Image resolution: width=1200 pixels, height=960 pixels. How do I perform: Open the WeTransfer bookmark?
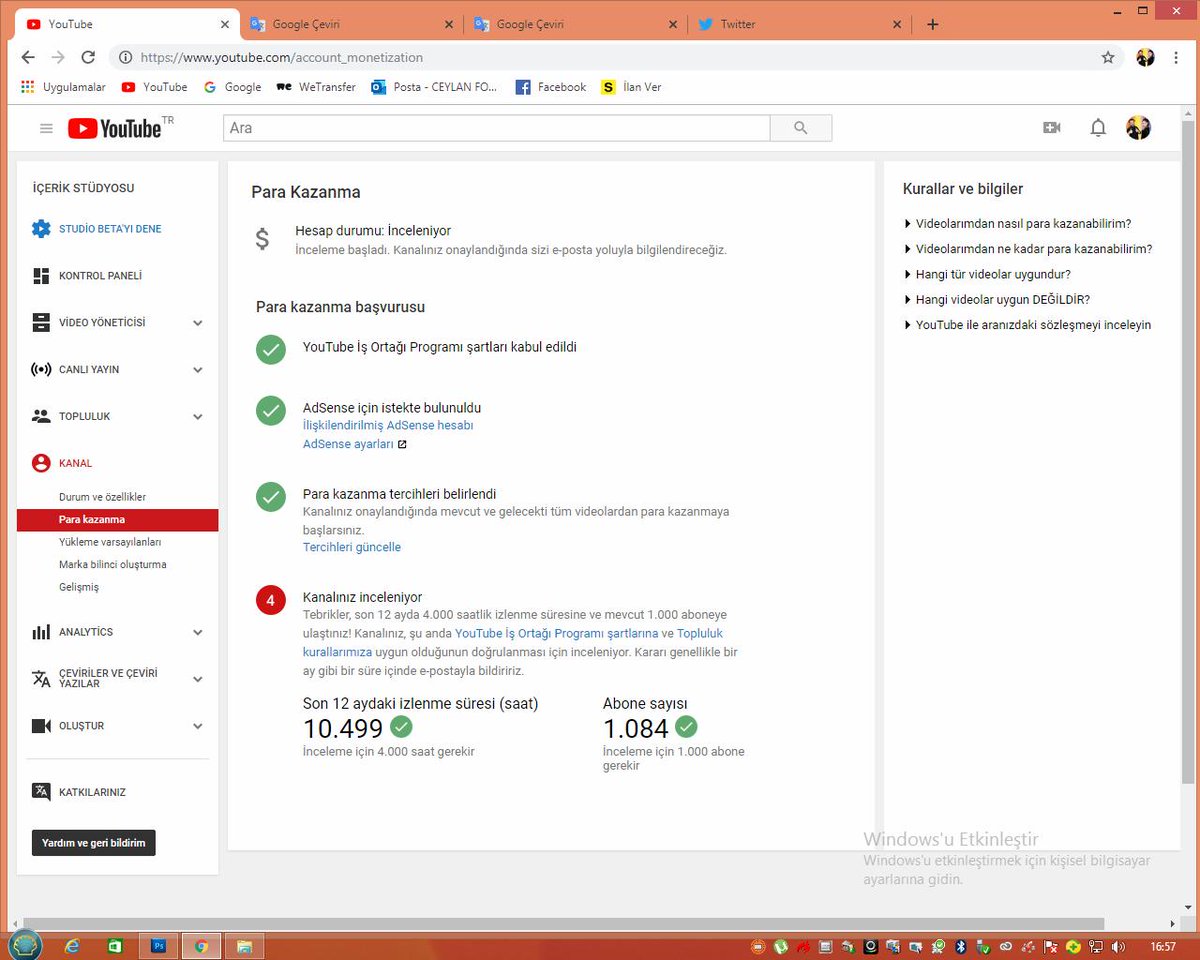315,87
